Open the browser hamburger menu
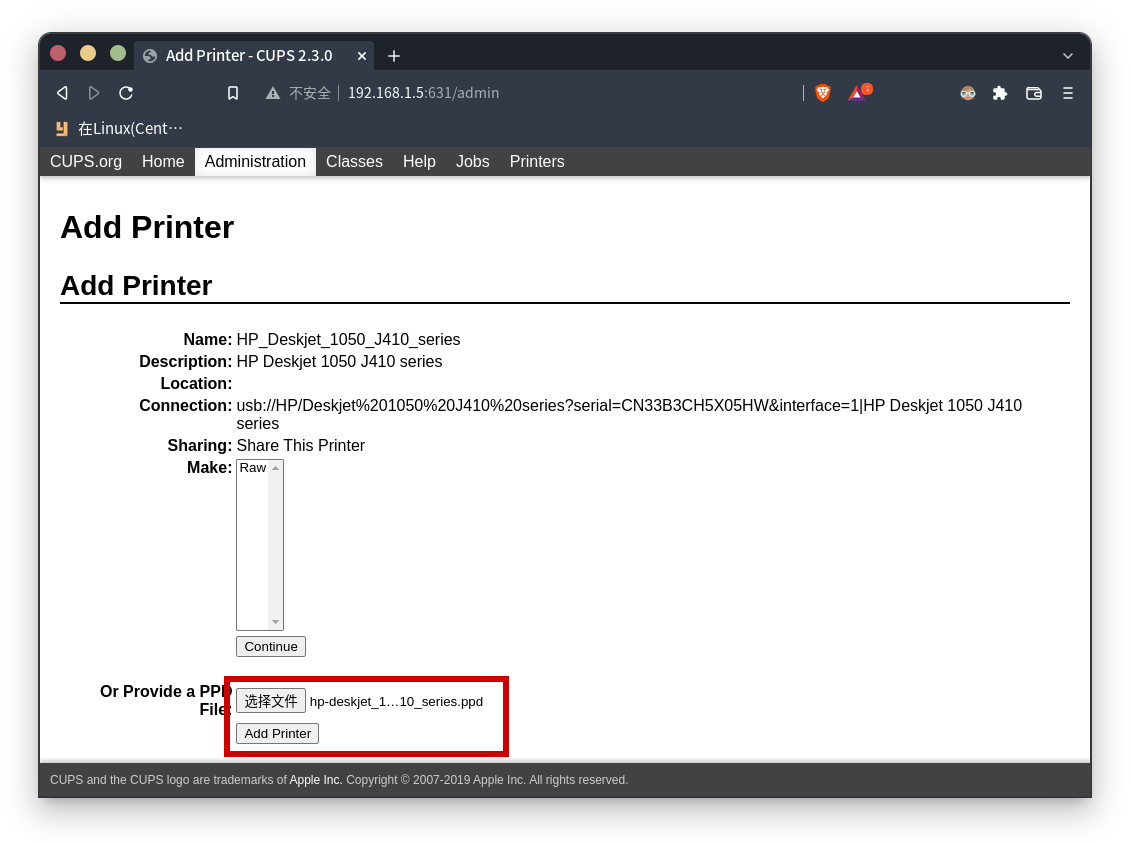The height and width of the screenshot is (845, 1130). point(1067,93)
